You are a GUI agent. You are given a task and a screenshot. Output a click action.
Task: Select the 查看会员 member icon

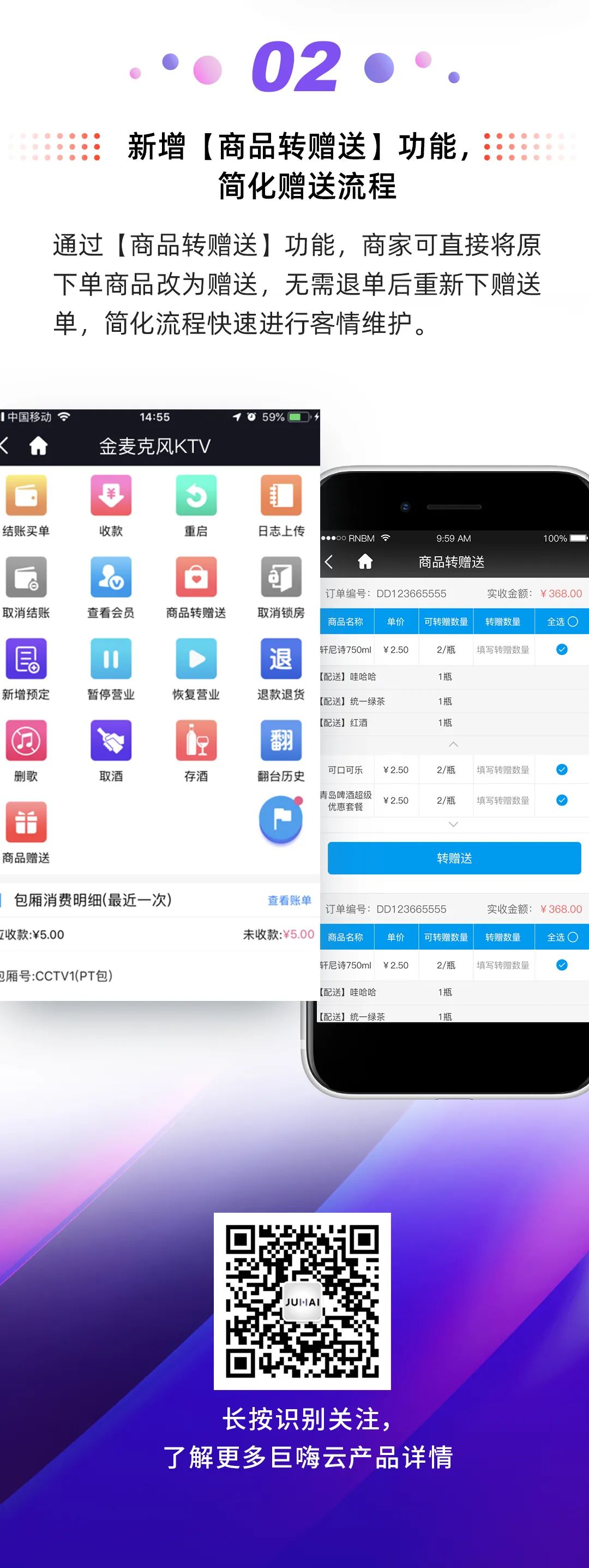pyautogui.click(x=111, y=577)
